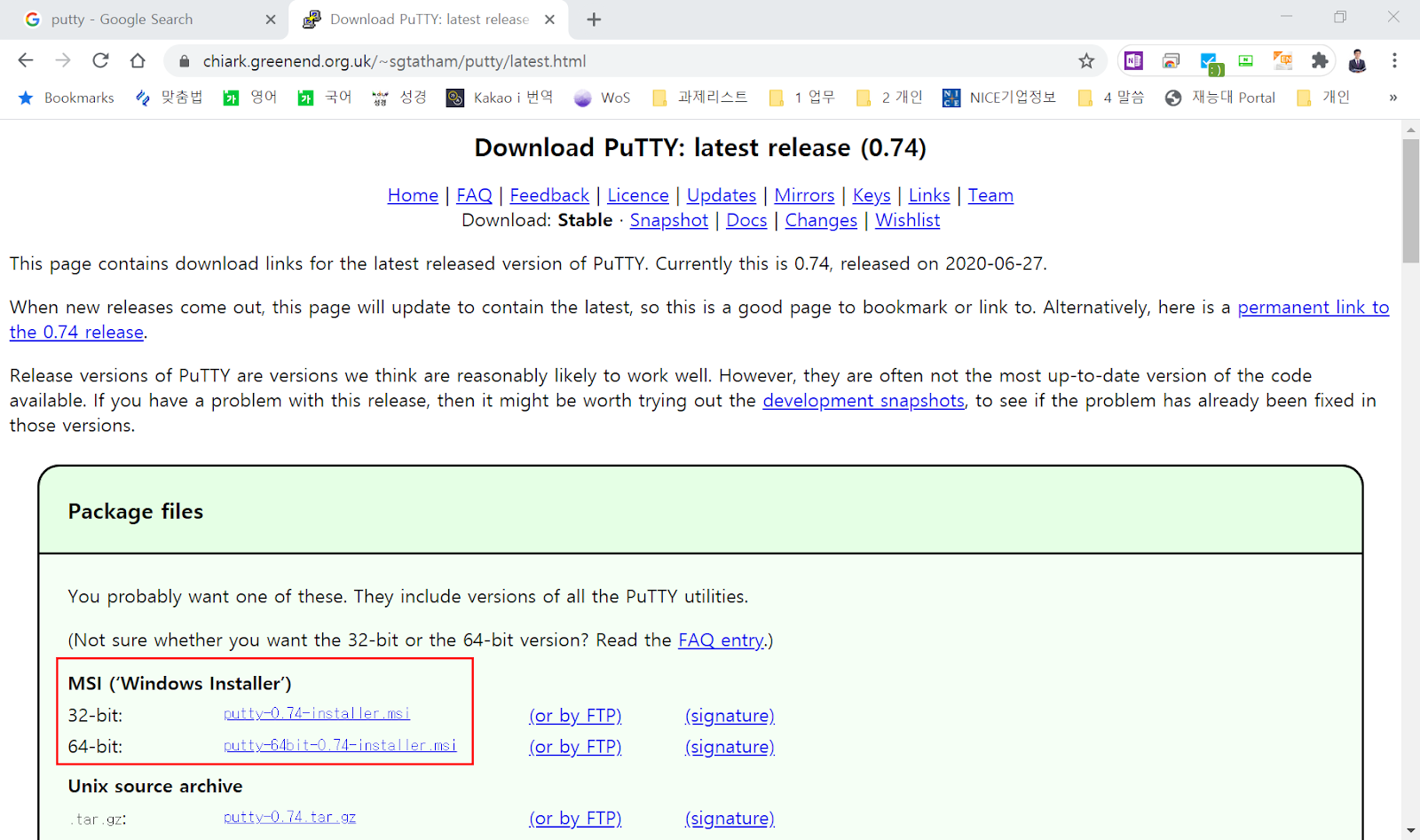
Task: Open the Wishlist link
Action: coord(907,220)
